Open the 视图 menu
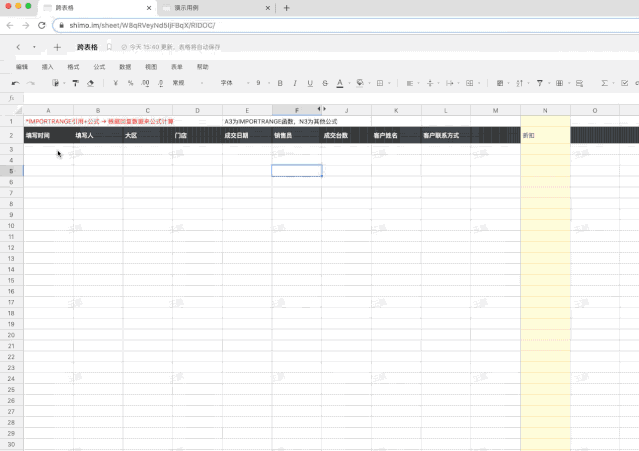 pos(151,67)
